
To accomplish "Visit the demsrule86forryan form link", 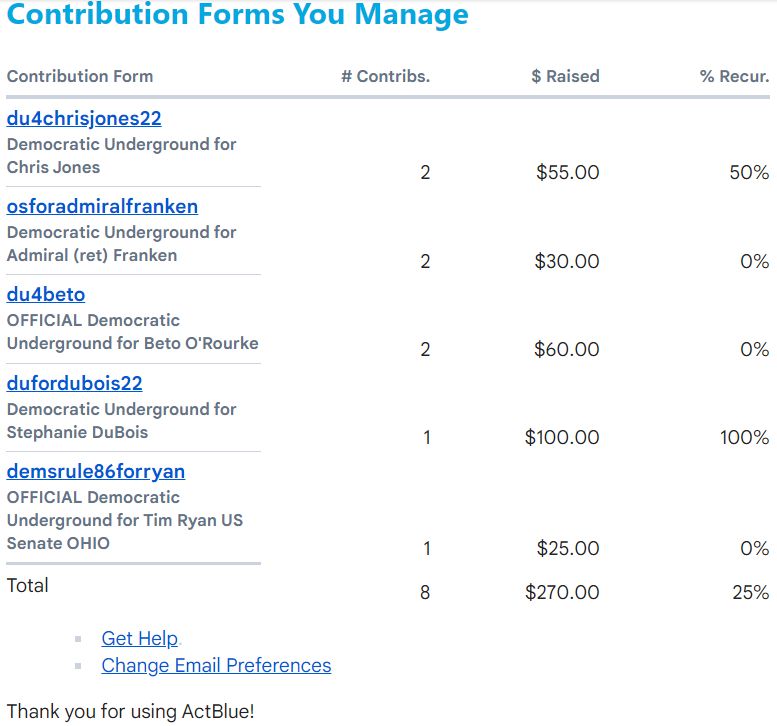I will 96,471.
